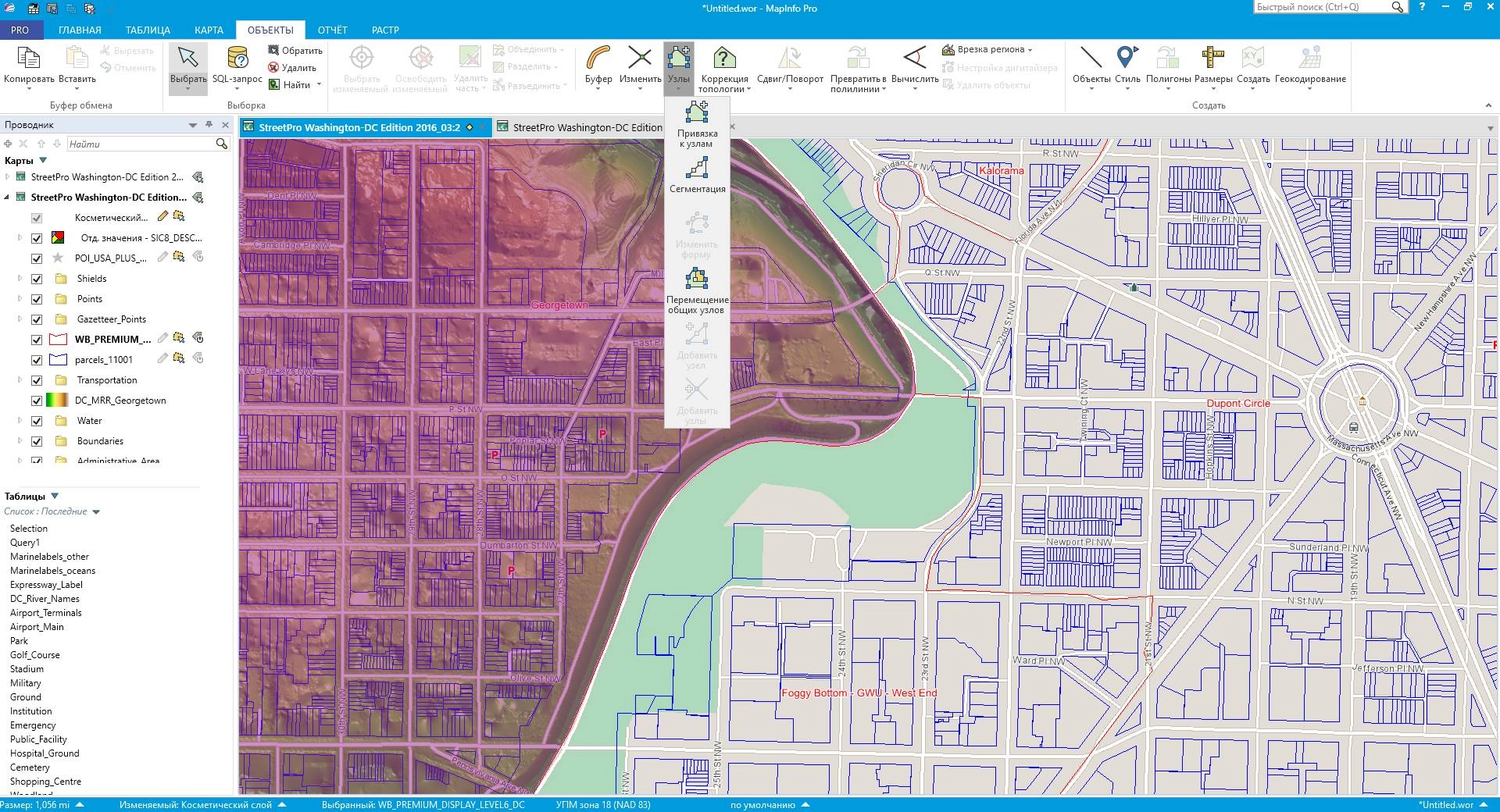The height and width of the screenshot is (812, 1500).
Task: Uncheck the POI_USA_PLUS layer checkbox
Action: (x=37, y=258)
